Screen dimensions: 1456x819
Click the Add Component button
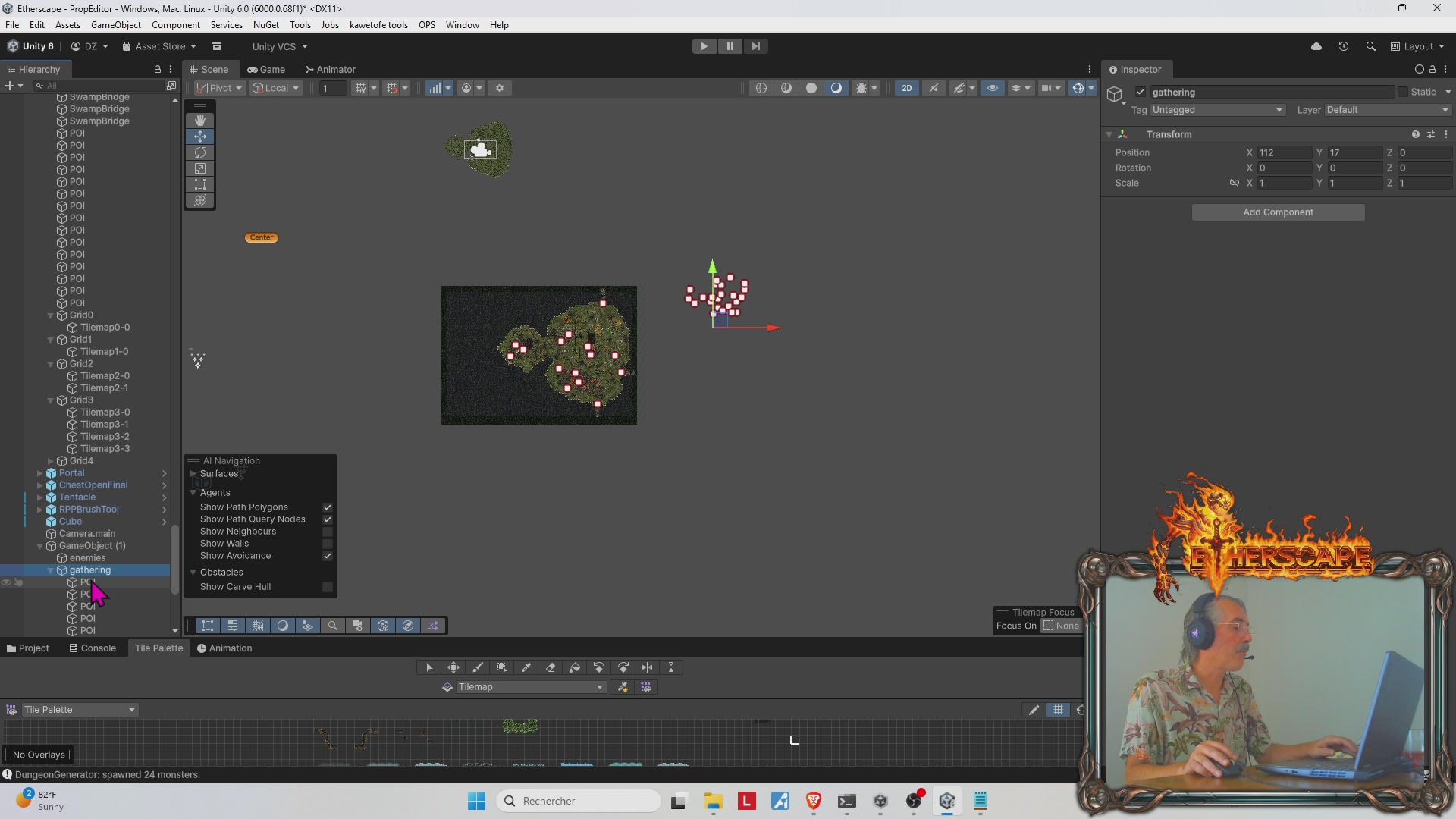pyautogui.click(x=1278, y=212)
